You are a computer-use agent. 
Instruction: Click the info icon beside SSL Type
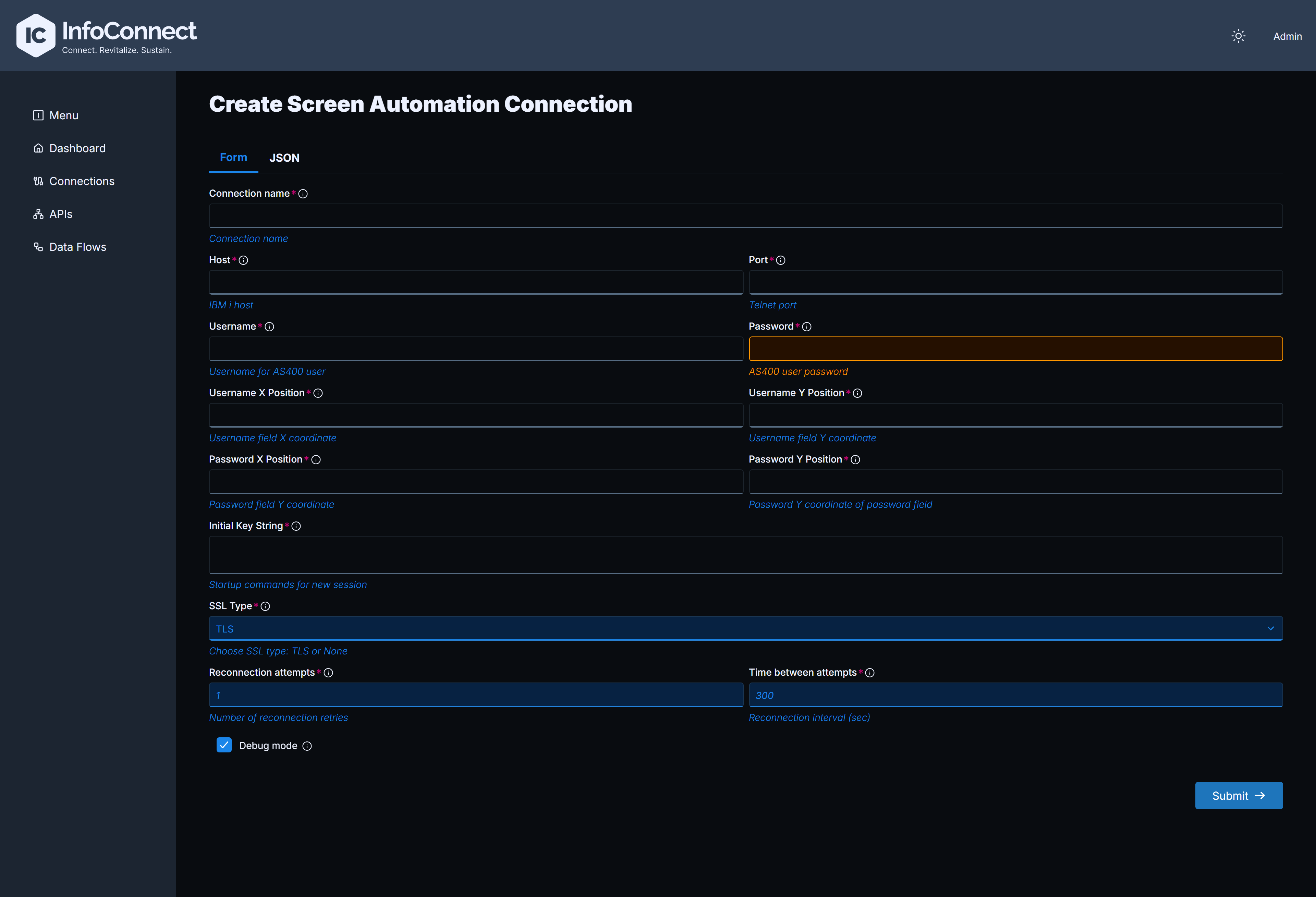click(x=265, y=606)
